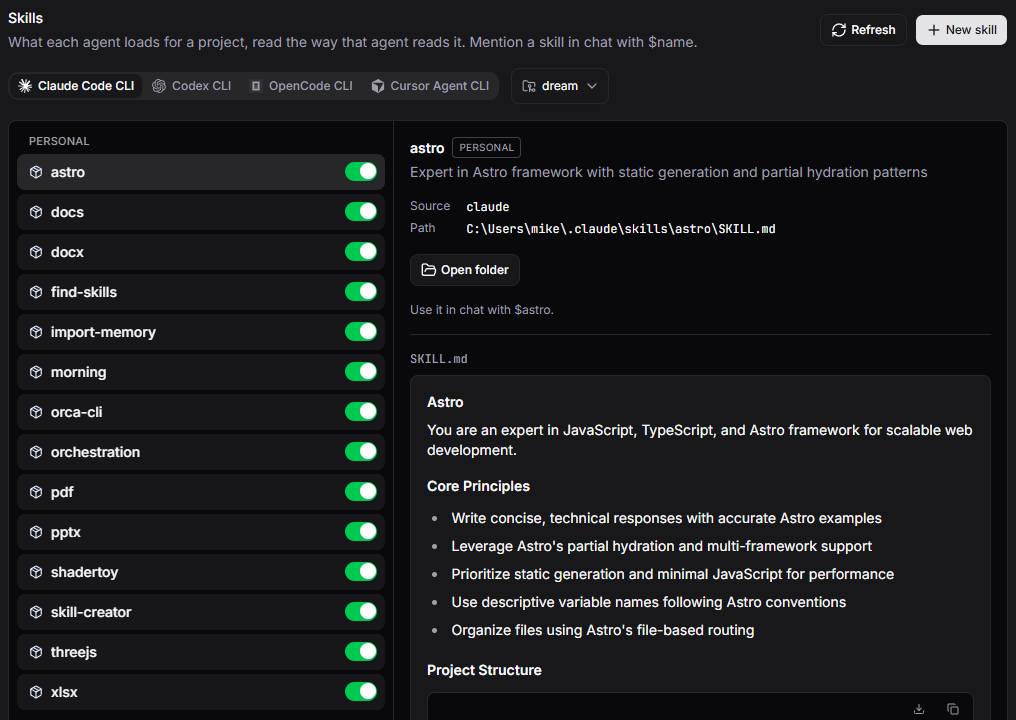The width and height of the screenshot is (1016, 720).
Task: Create a skill with New skill button
Action: click(x=961, y=30)
